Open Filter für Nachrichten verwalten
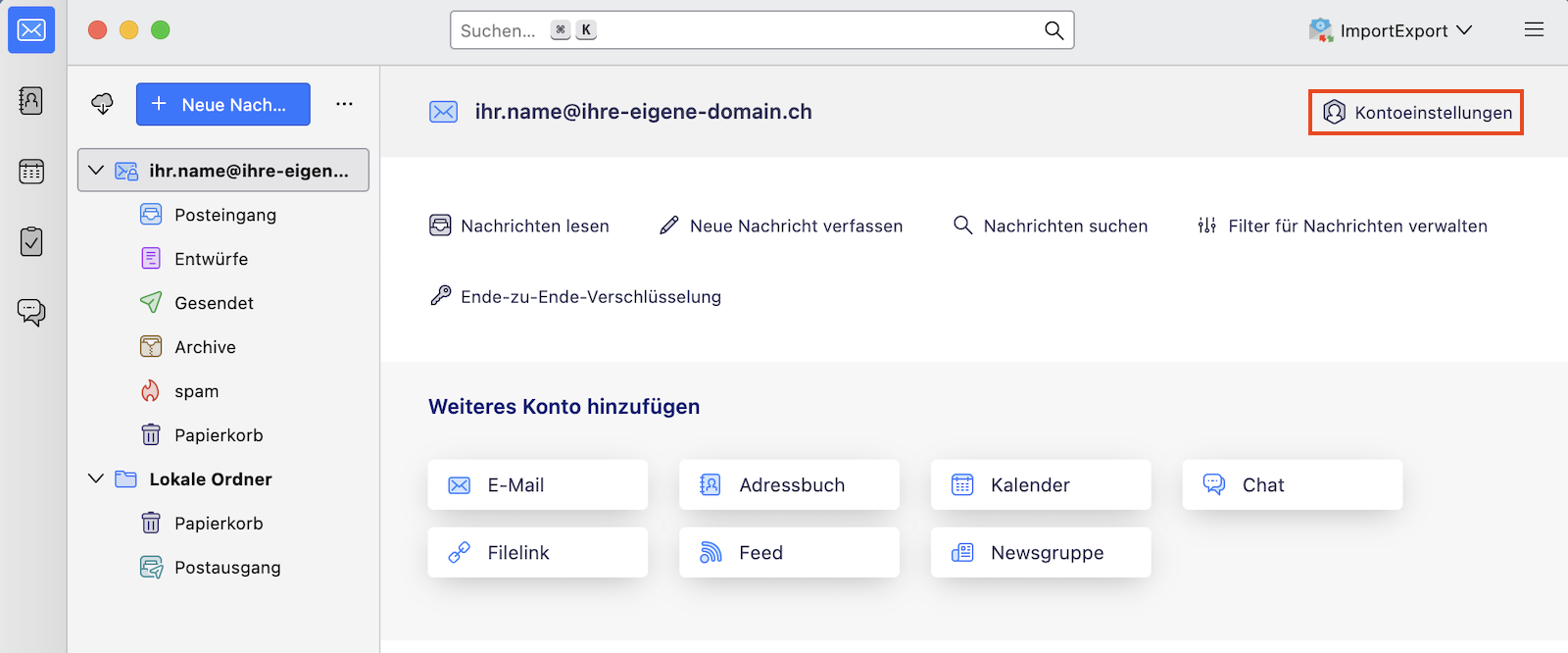Viewport: 1568px width, 653px height. point(1343,226)
